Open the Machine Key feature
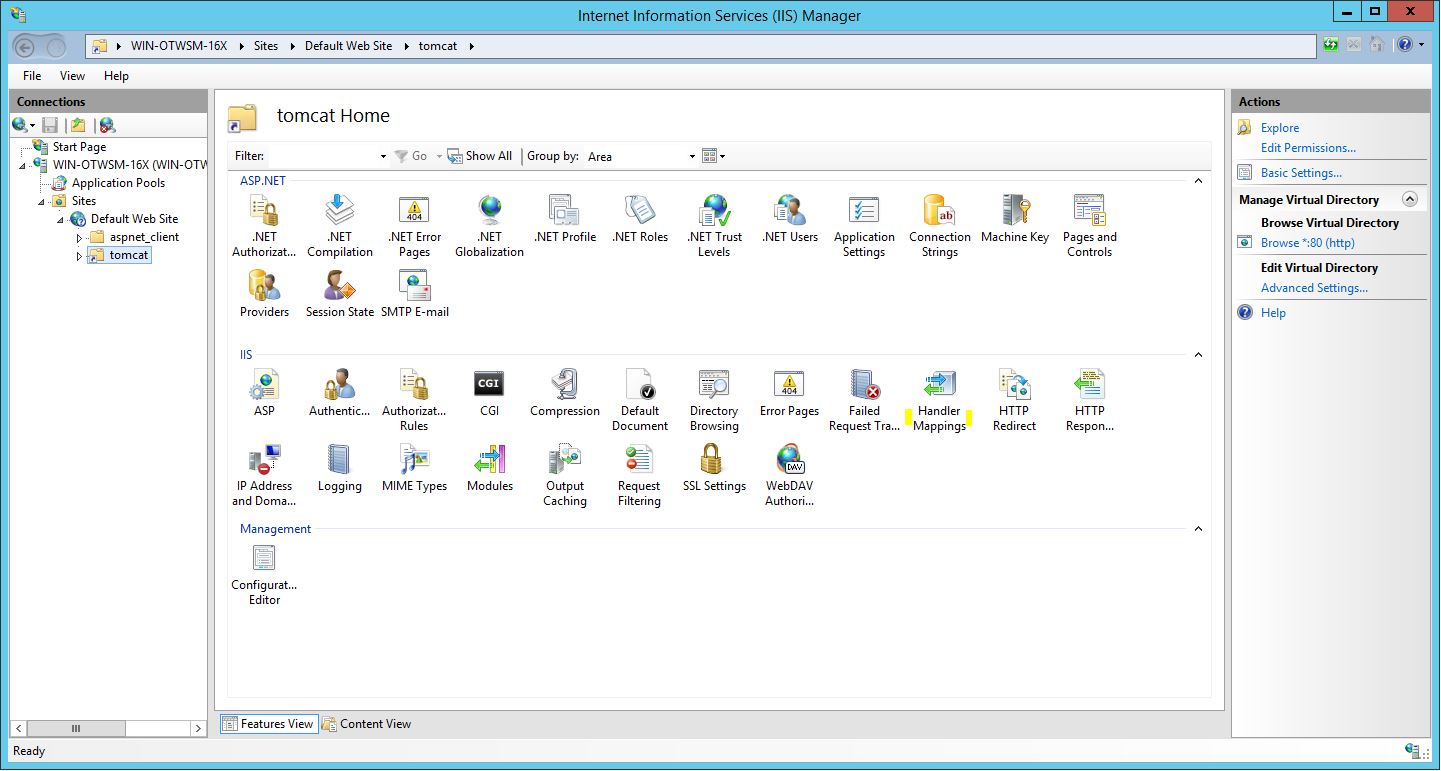Image resolution: width=1441 pixels, height=771 pixels. click(1015, 219)
